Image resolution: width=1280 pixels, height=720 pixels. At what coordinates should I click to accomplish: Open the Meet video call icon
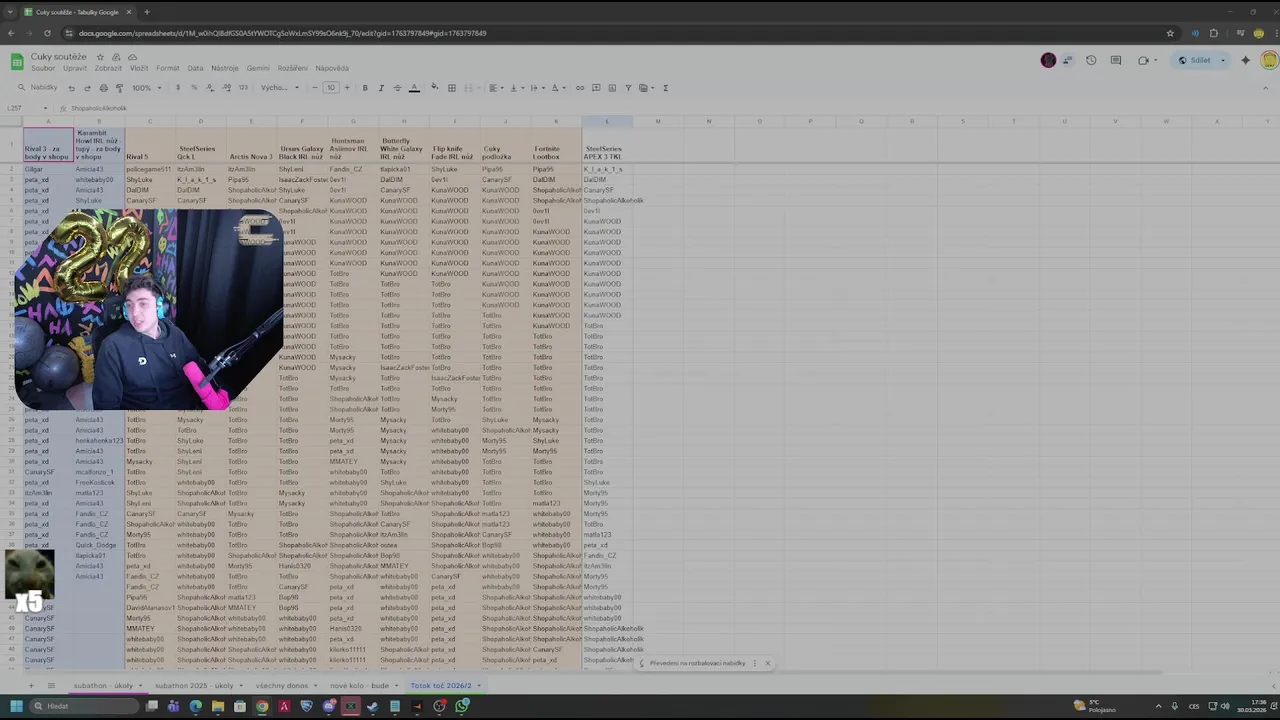click(x=1143, y=60)
